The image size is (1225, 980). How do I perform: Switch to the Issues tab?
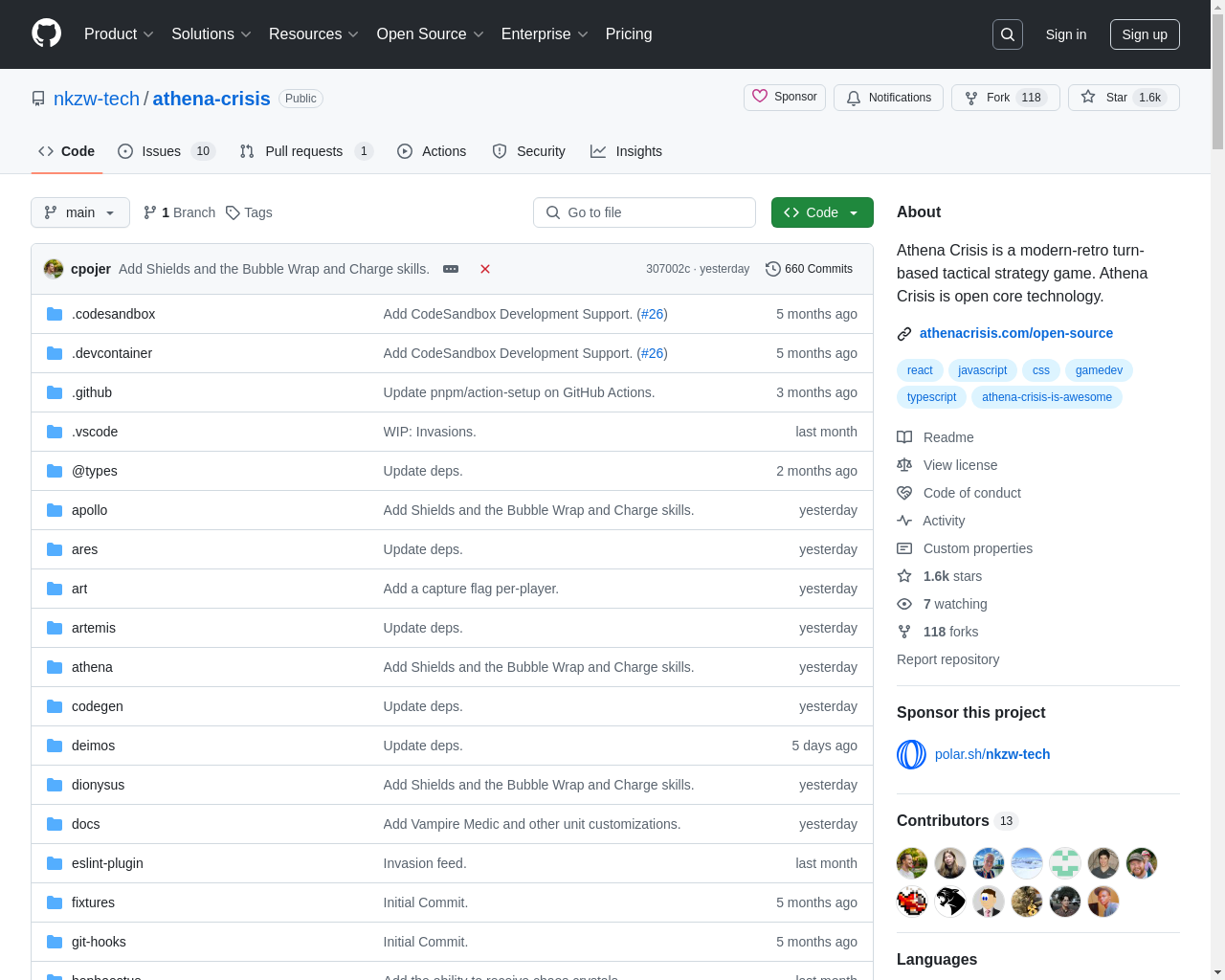click(x=167, y=151)
